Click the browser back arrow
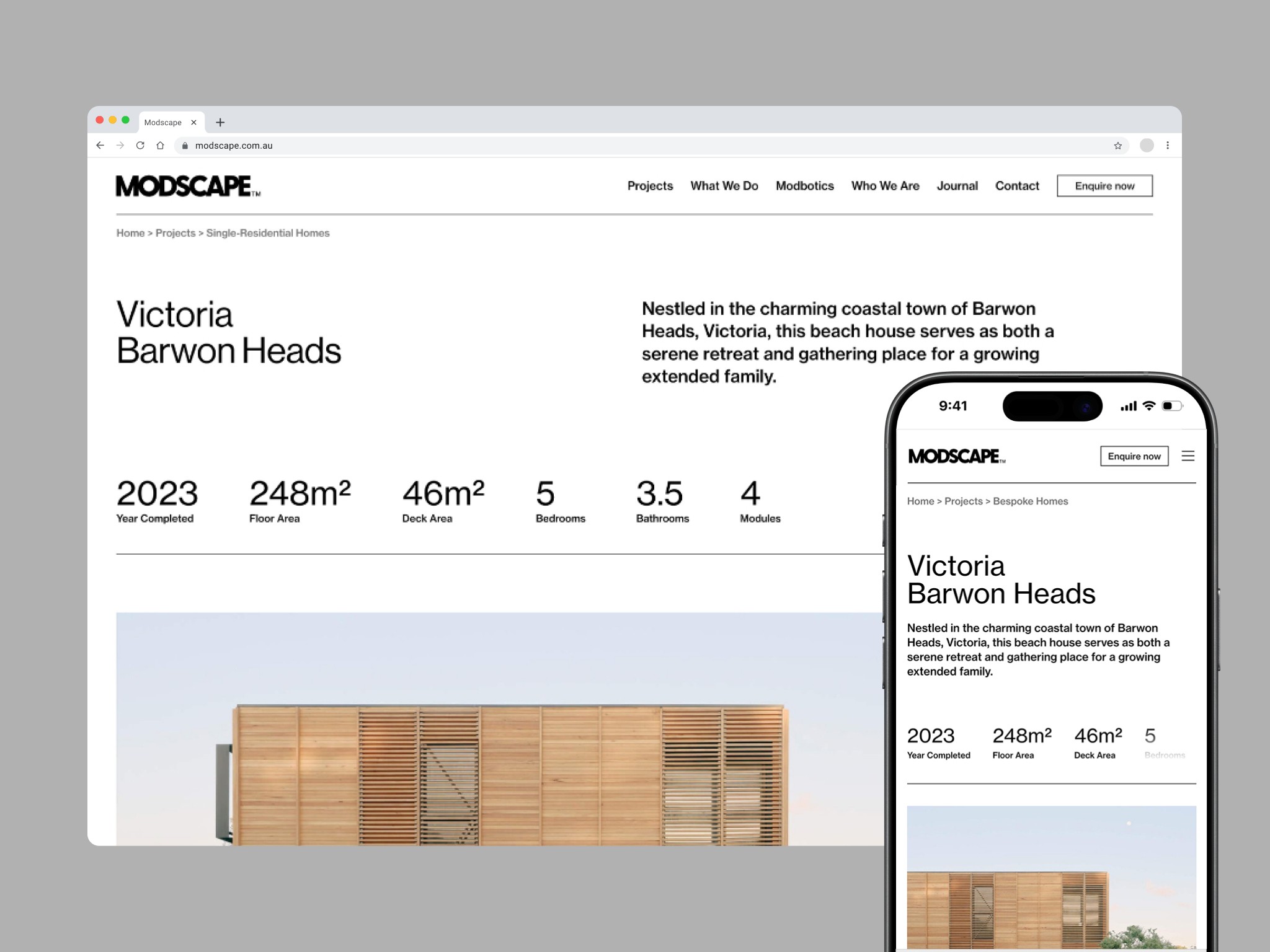1270x952 pixels. pyautogui.click(x=100, y=146)
